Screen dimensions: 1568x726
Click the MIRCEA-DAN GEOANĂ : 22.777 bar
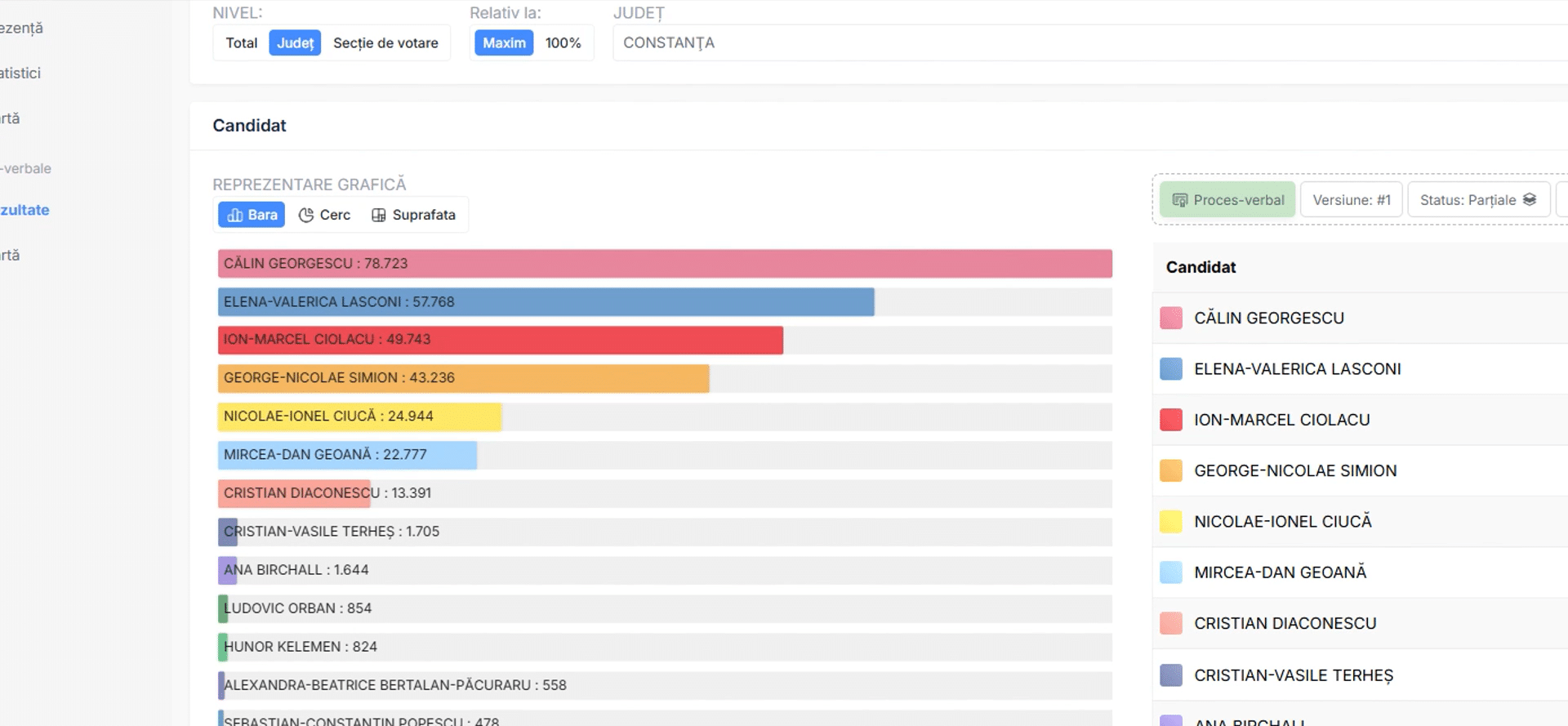pos(347,455)
